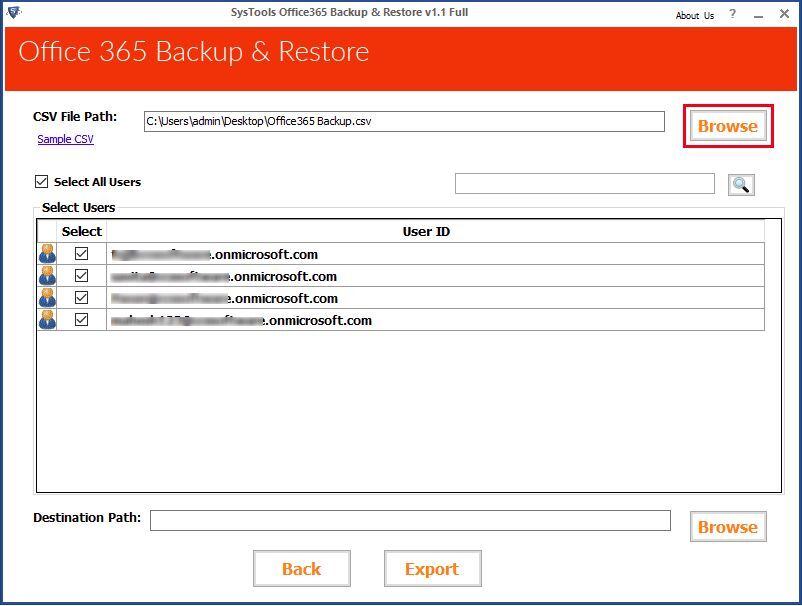Screen dimensions: 802x606
Task: Click the second user's avatar icon
Action: point(47,276)
